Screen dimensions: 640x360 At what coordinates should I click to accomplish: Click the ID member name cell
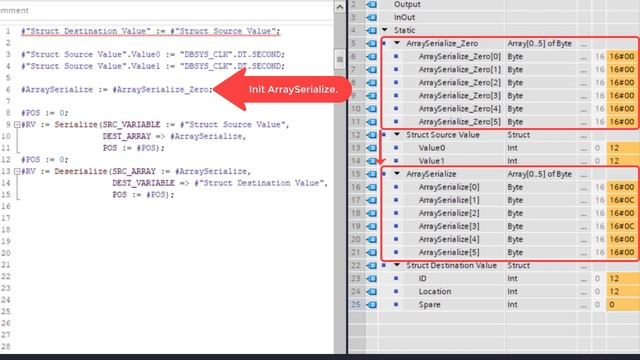(422, 279)
